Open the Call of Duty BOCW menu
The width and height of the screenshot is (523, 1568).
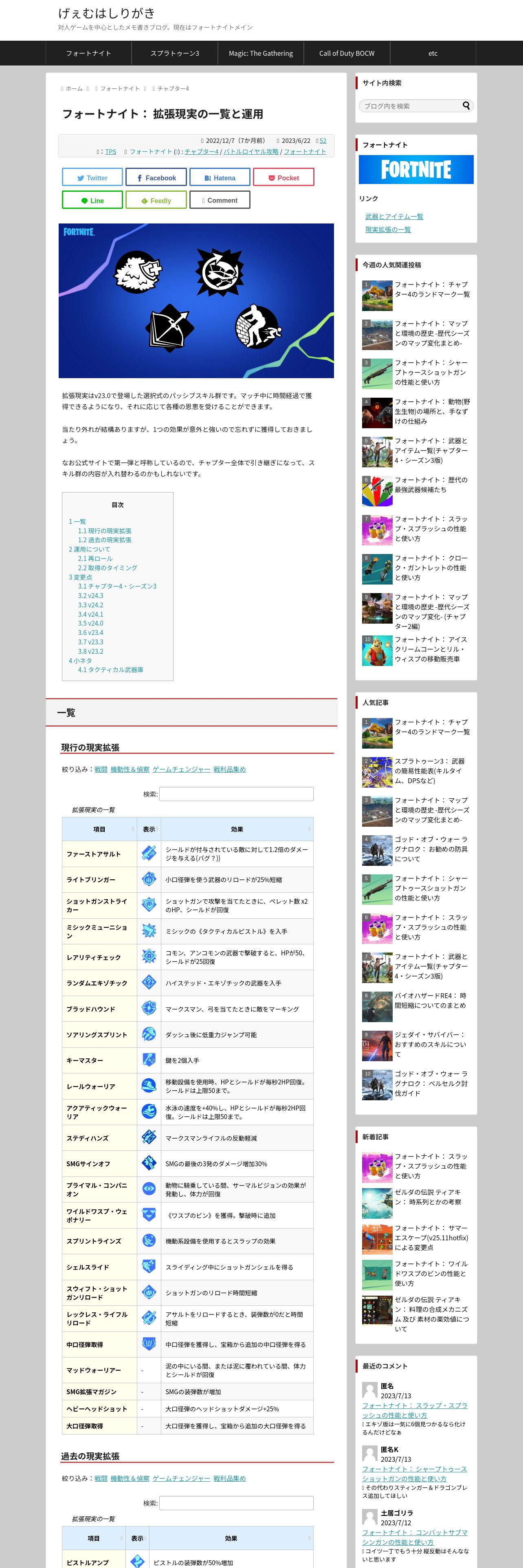coord(347,53)
